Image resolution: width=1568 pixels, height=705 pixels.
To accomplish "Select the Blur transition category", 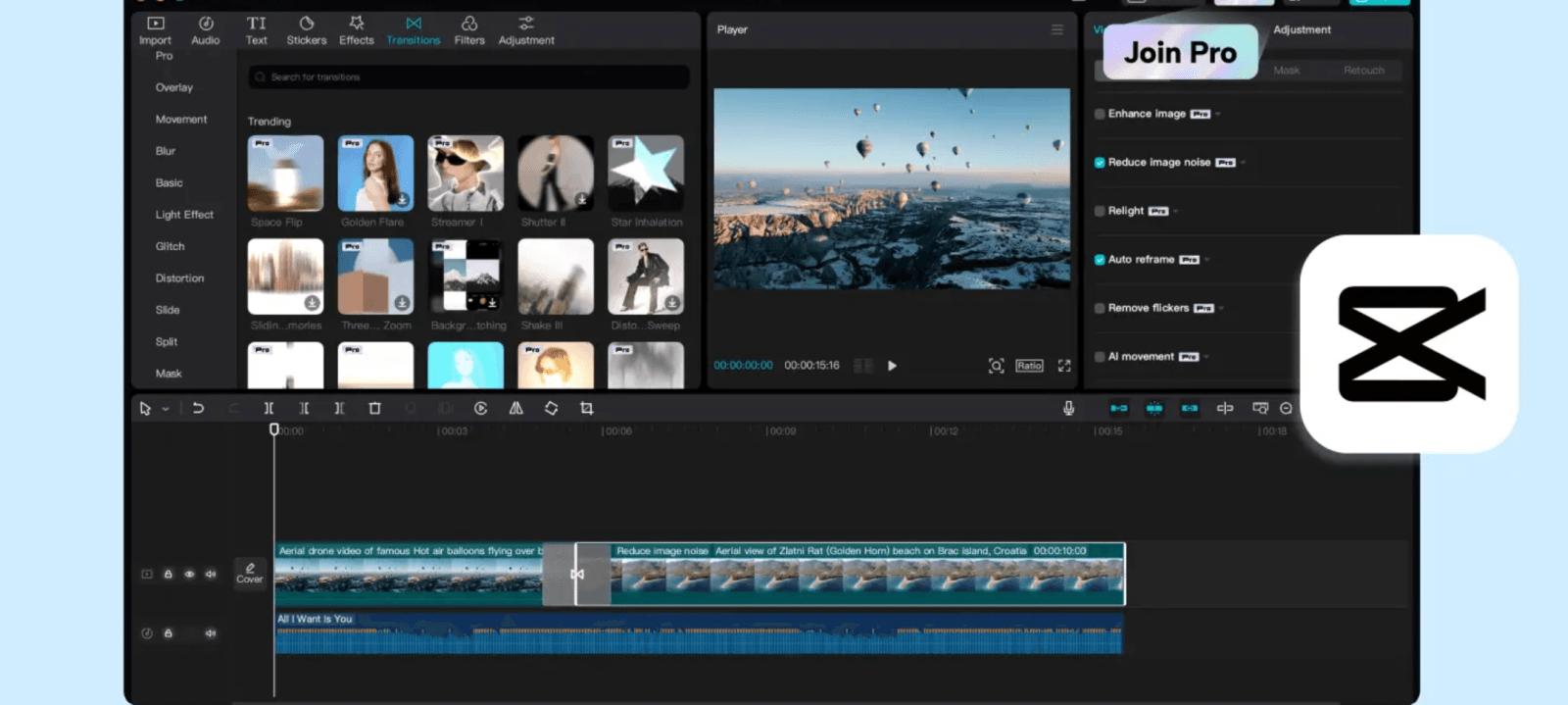I will (166, 151).
